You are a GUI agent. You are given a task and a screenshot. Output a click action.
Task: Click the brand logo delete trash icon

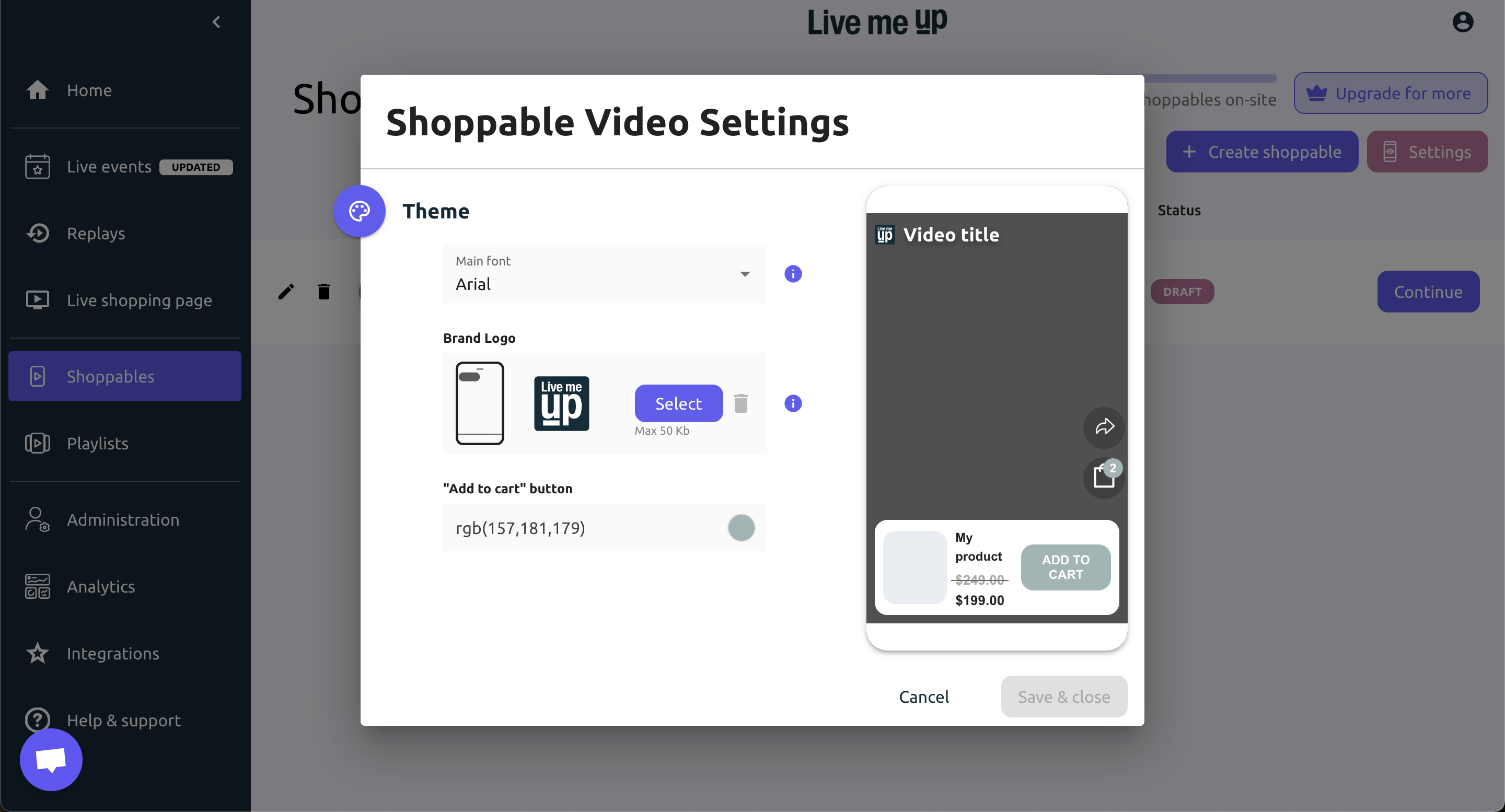point(741,403)
